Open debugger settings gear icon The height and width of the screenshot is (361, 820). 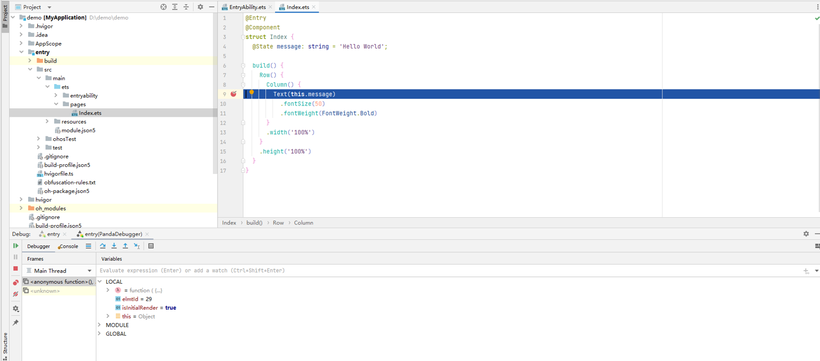click(x=16, y=309)
